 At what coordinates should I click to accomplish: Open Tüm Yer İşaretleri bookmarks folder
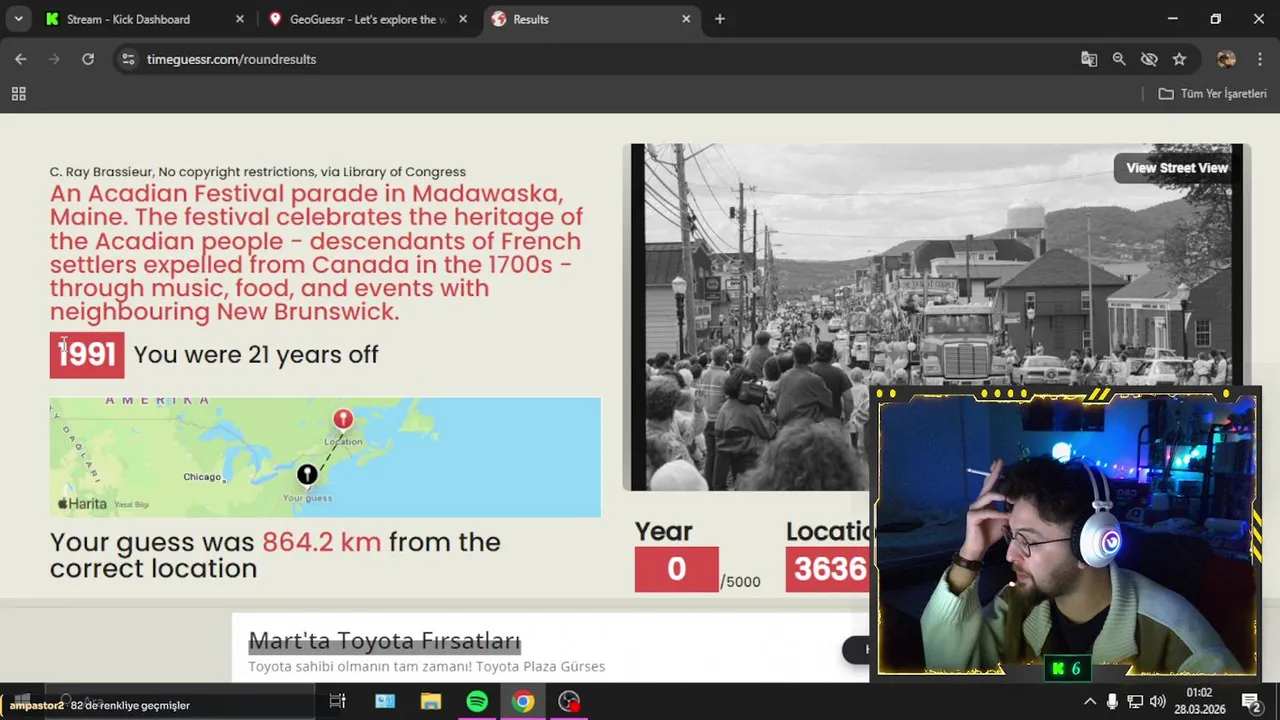click(1212, 94)
